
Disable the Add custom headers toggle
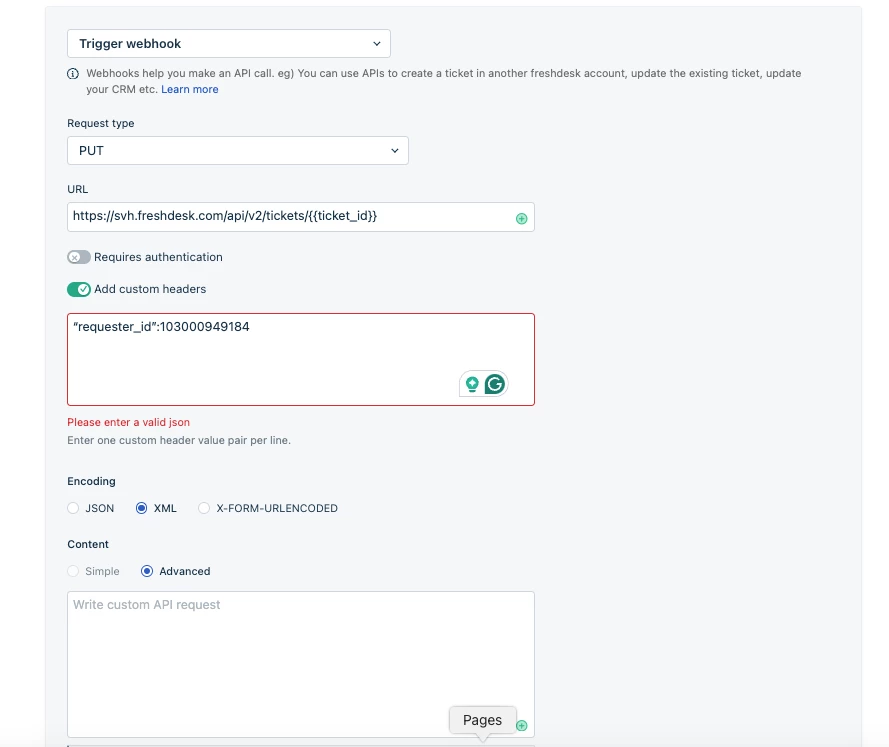79,290
